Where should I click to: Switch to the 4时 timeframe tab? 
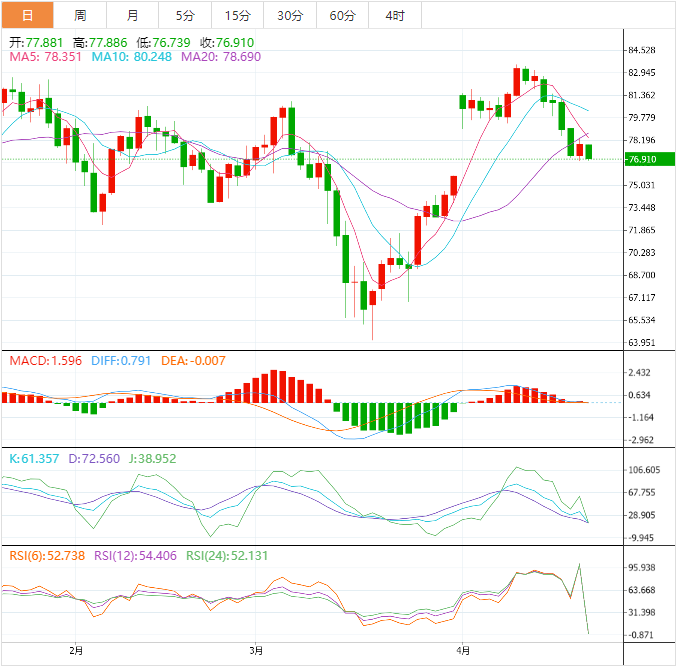(394, 15)
